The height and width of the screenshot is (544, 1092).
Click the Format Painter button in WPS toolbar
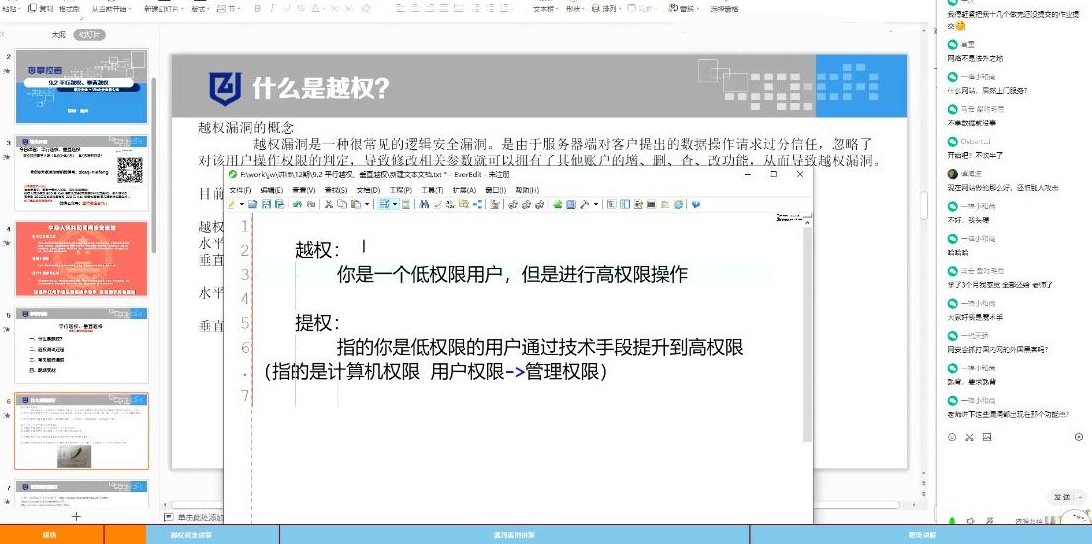coord(68,9)
